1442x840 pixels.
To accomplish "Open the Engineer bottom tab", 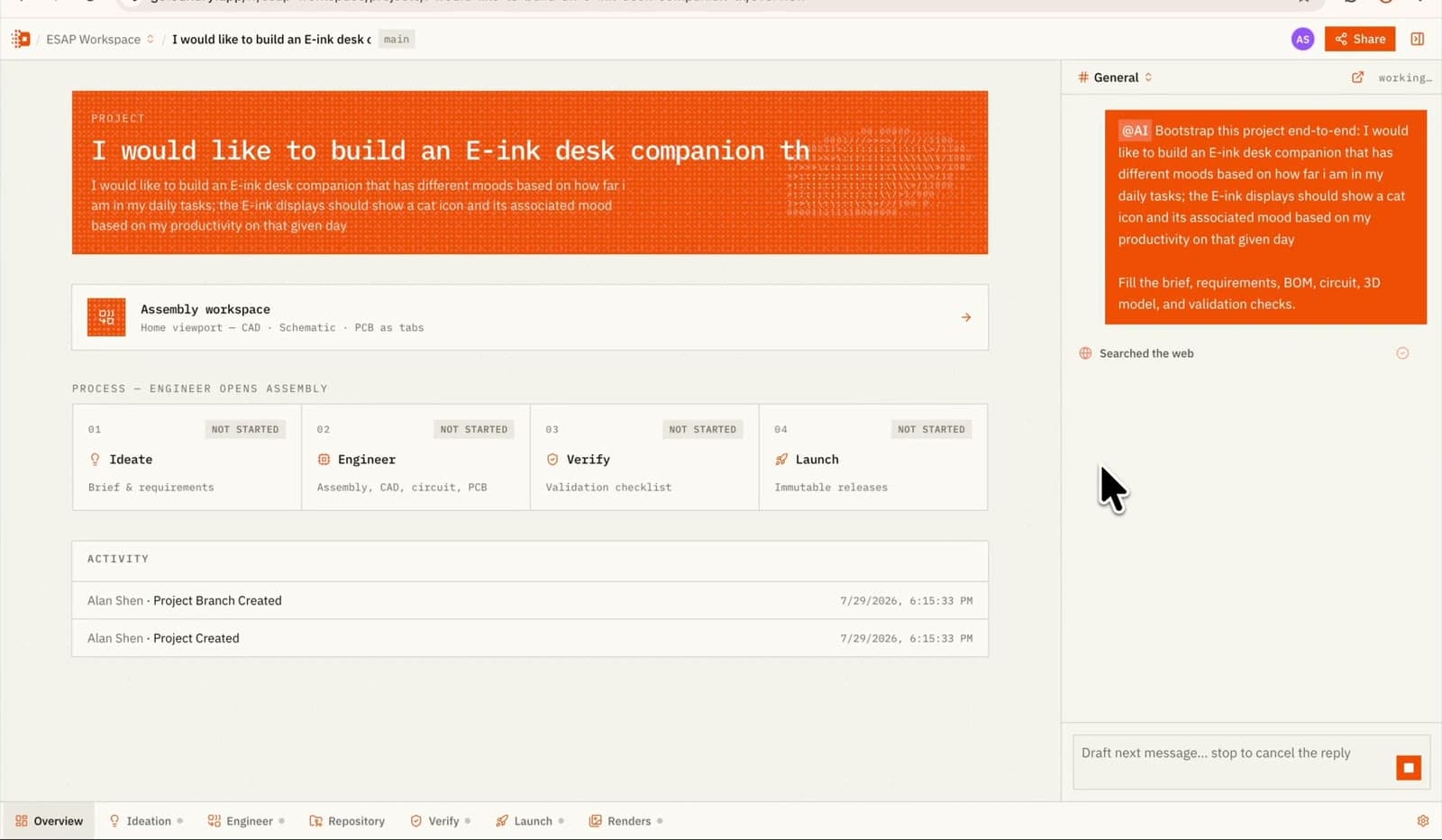I will 246,821.
